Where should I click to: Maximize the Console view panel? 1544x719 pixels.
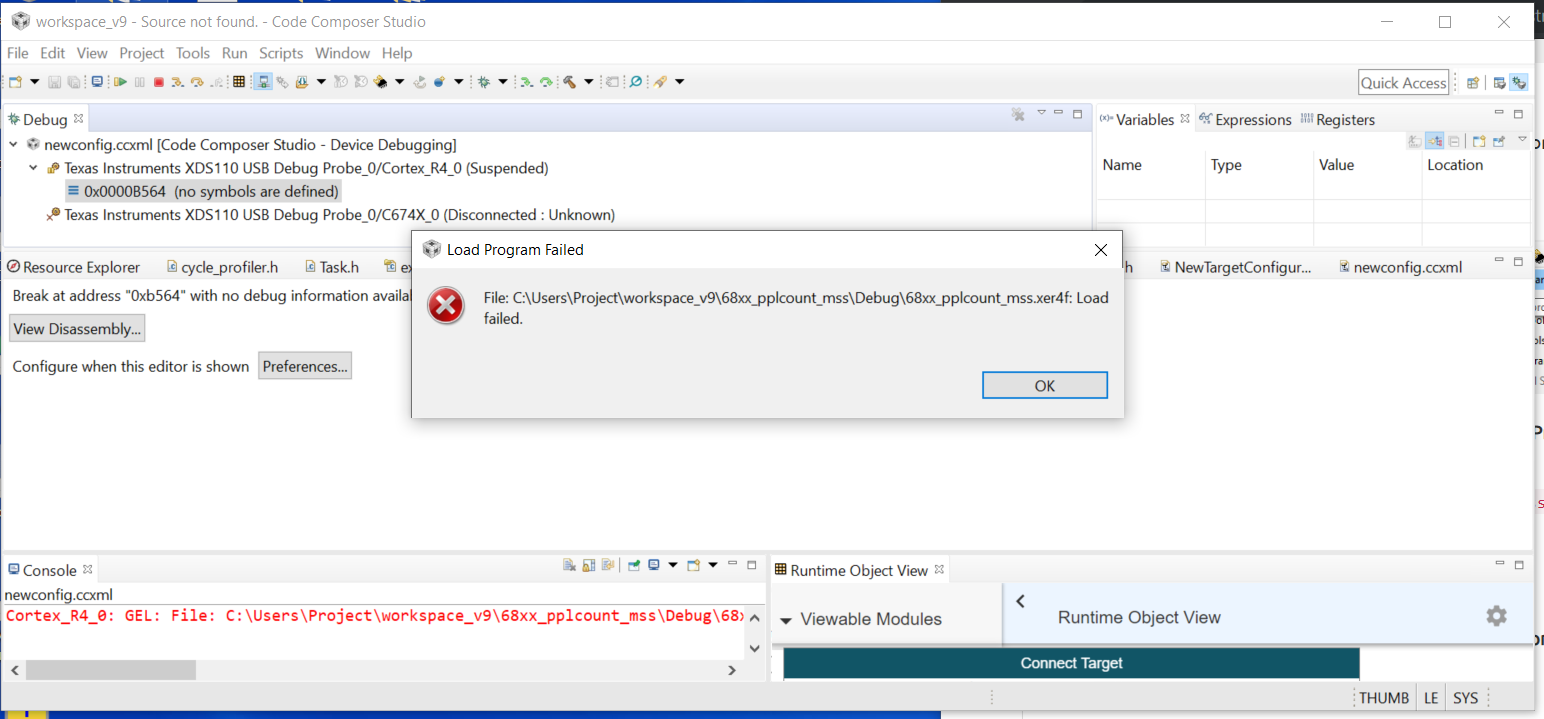click(x=751, y=565)
